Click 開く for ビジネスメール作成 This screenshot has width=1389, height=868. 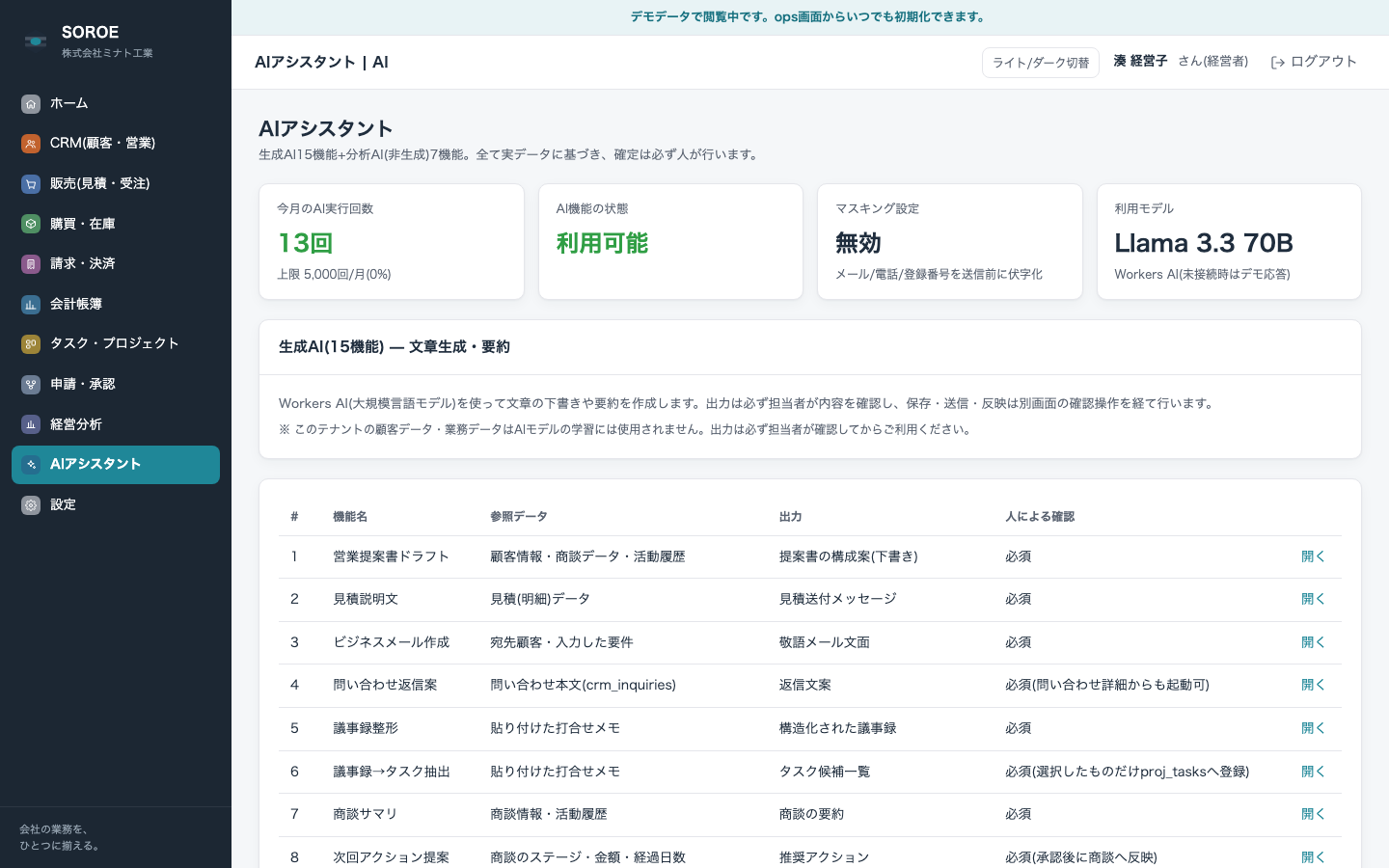click(x=1313, y=642)
